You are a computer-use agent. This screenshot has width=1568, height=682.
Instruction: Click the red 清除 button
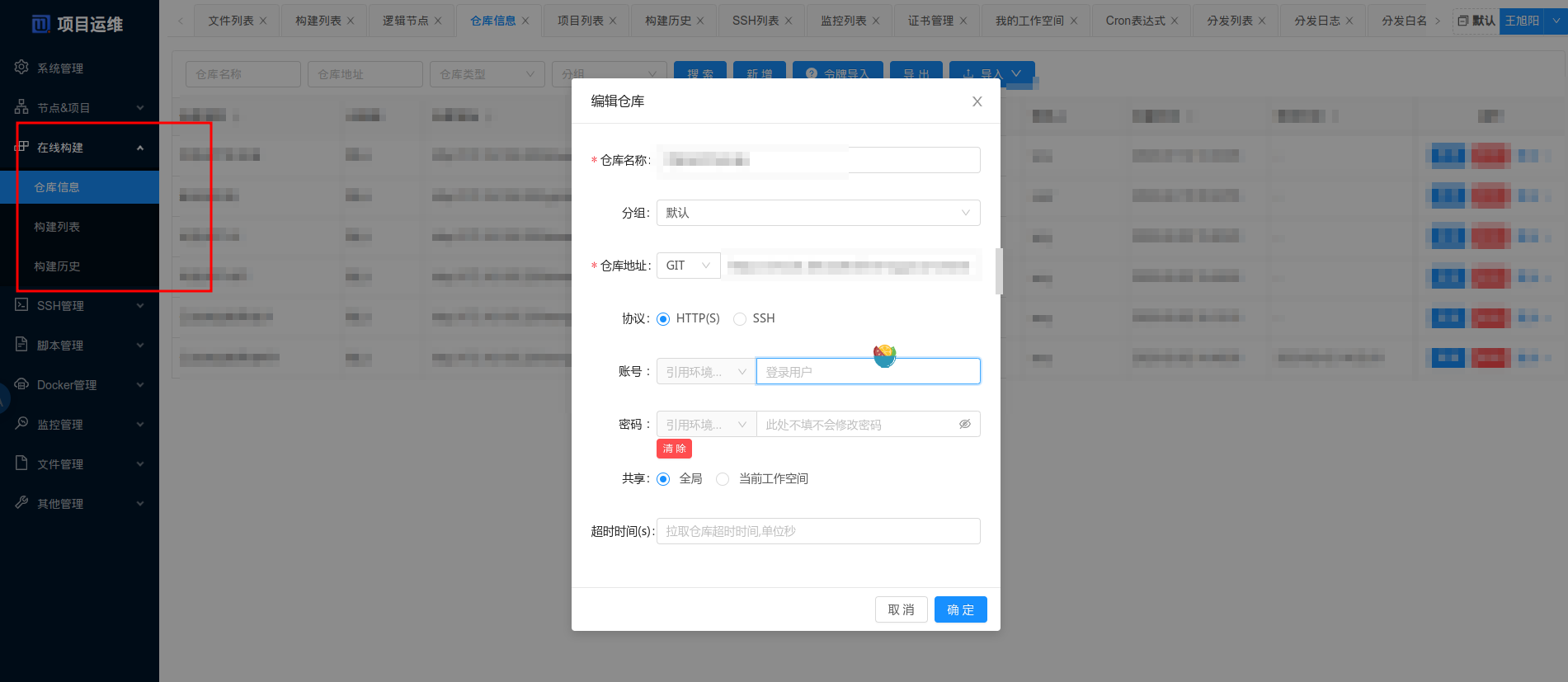tap(674, 449)
